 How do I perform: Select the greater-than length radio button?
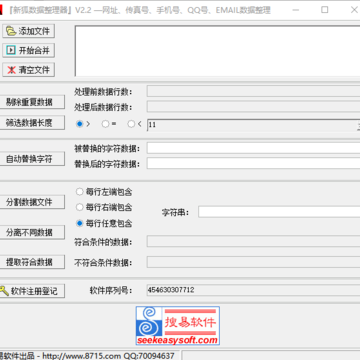[79, 124]
